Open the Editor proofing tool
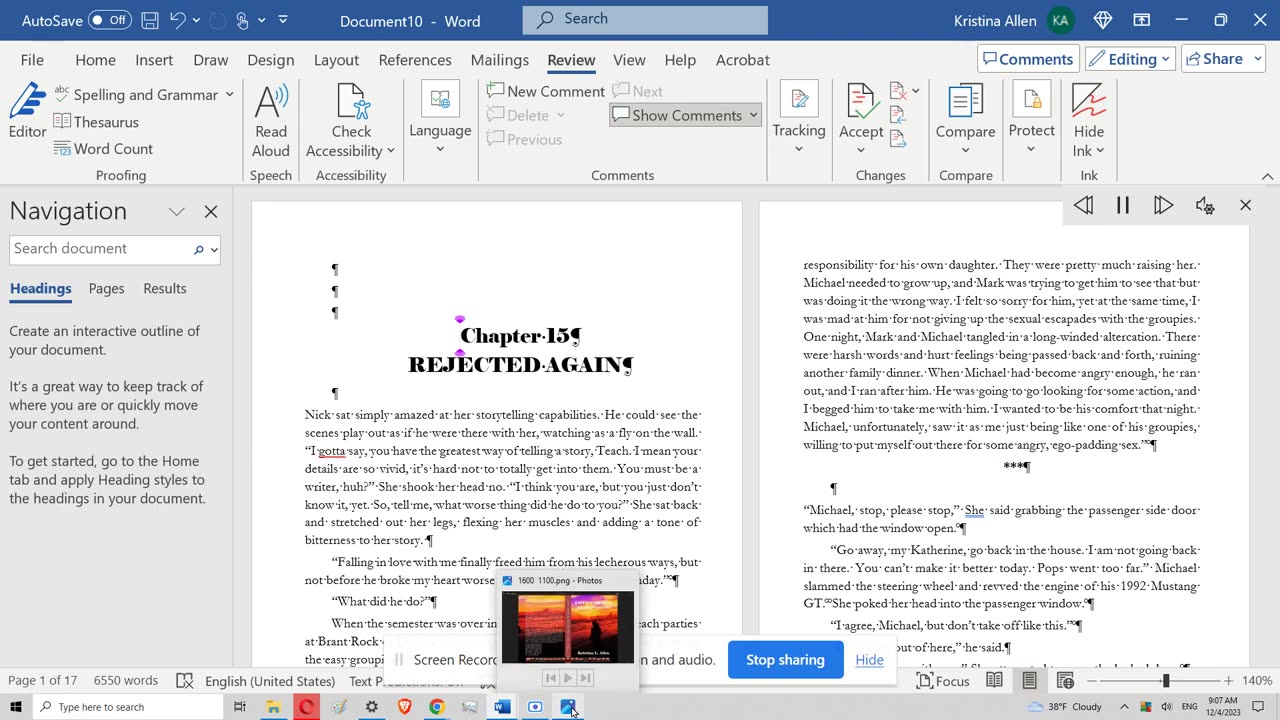This screenshot has height=720, width=1280. point(27,112)
